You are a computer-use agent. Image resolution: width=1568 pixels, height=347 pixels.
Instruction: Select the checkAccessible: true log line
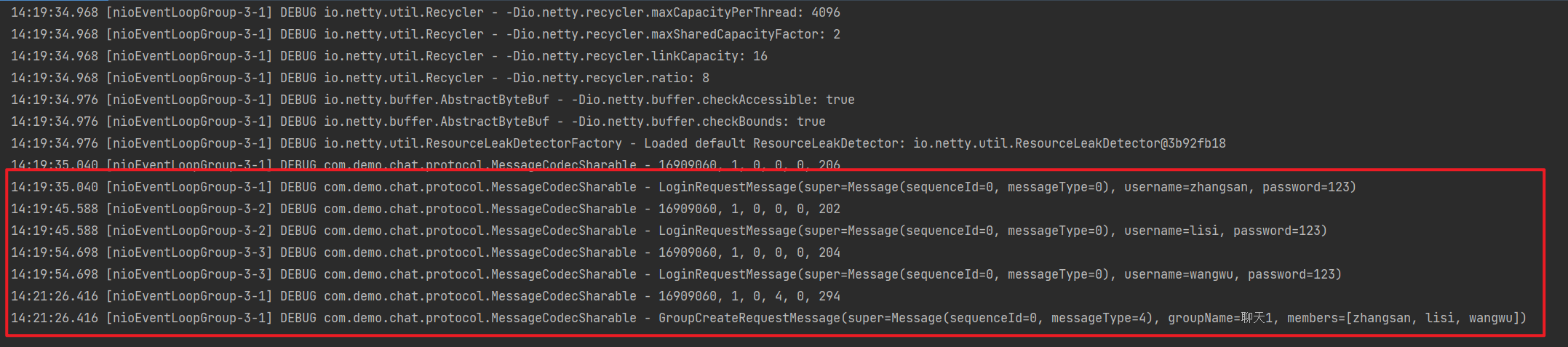[712, 100]
